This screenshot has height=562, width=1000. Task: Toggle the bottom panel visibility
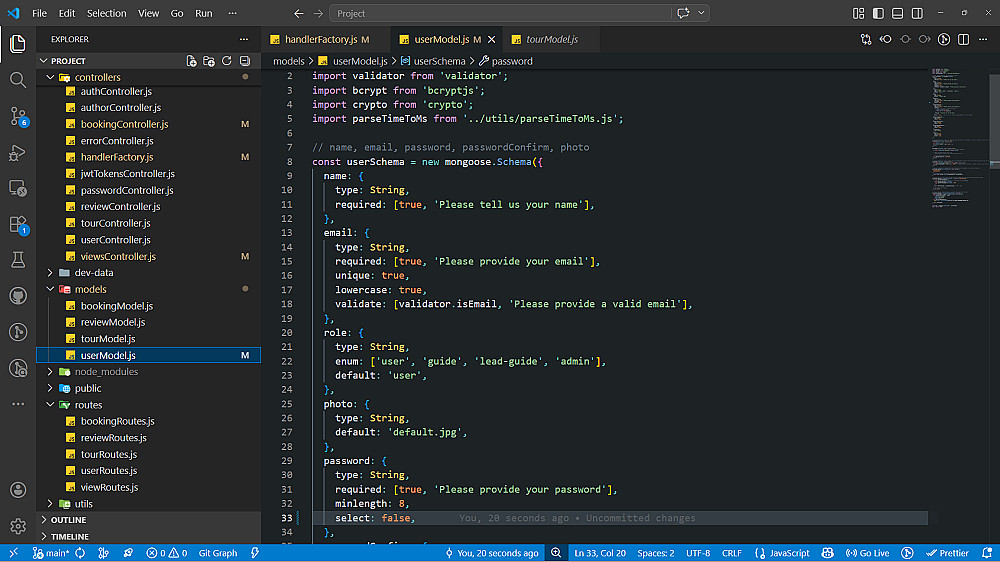click(x=895, y=13)
